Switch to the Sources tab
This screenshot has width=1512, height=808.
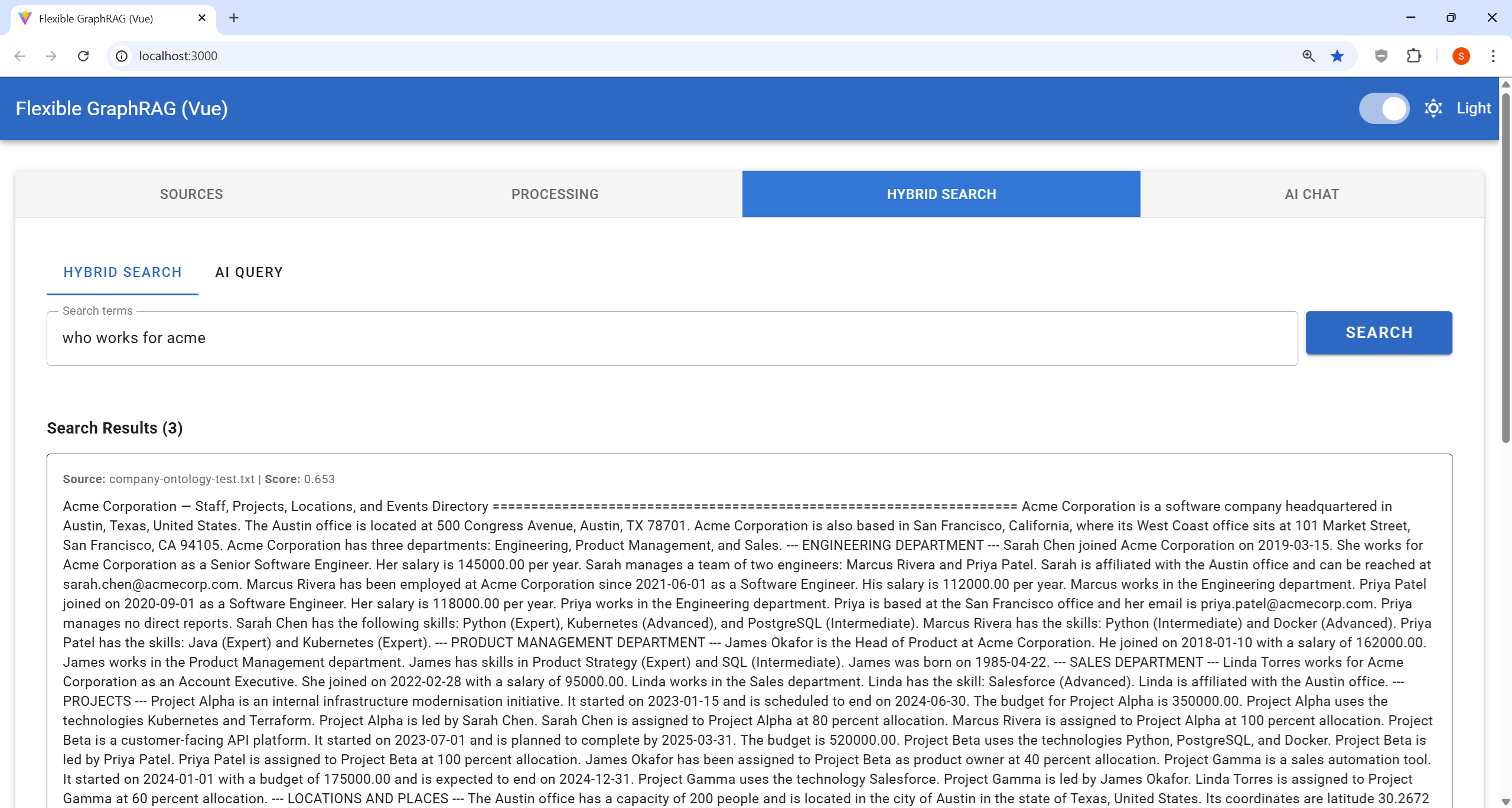click(x=191, y=194)
